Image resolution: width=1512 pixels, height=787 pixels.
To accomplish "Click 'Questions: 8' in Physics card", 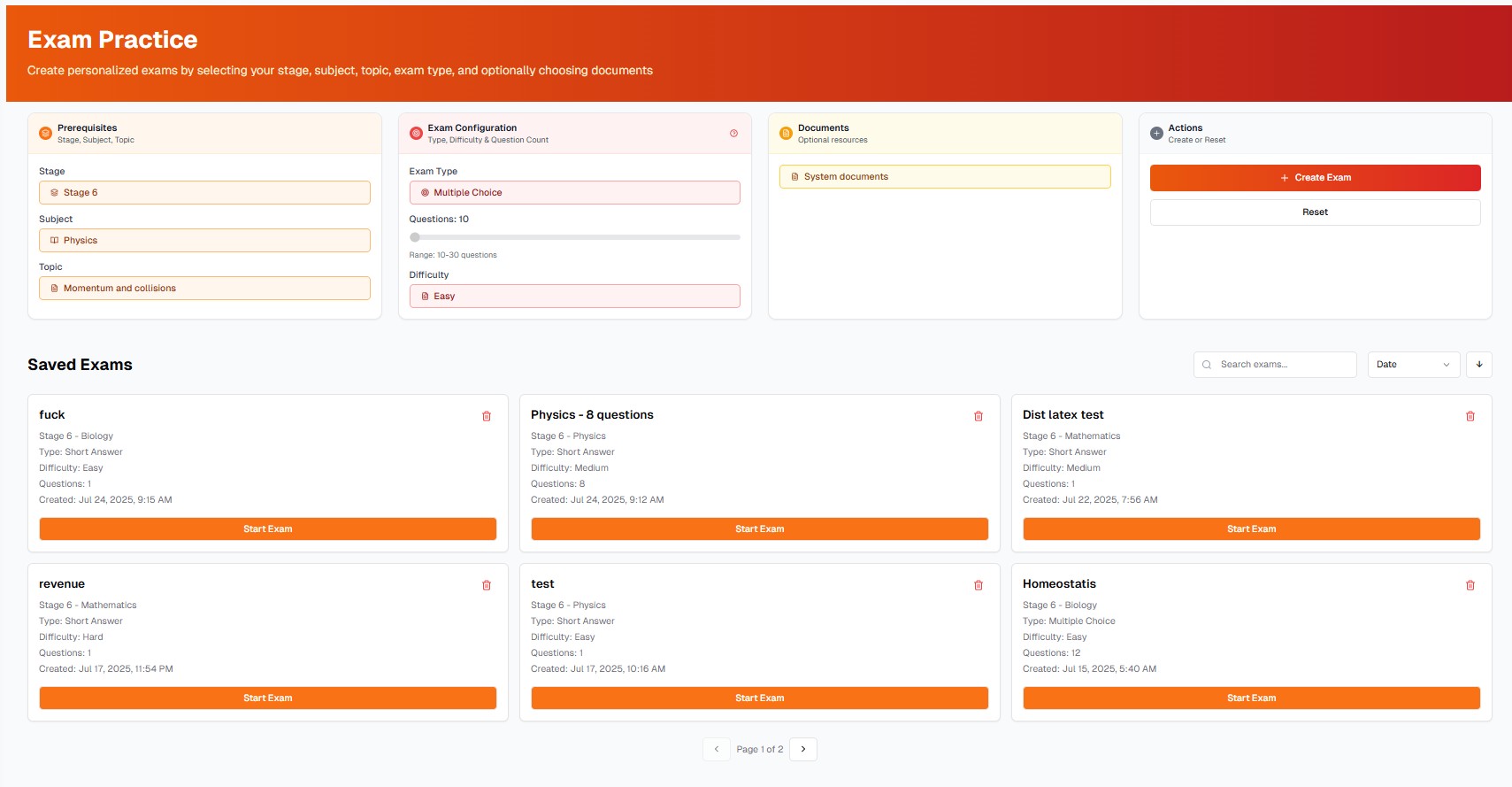I will click(557, 484).
